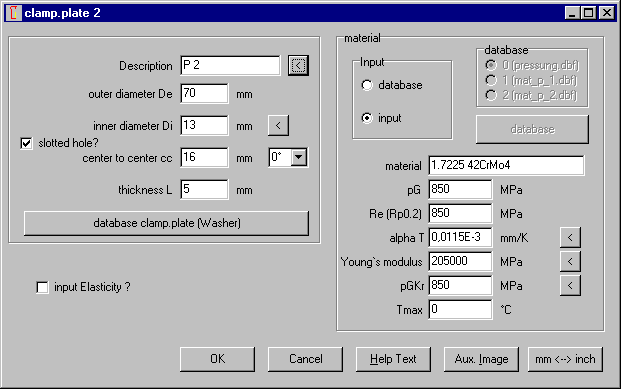Click the arrow button beside Description field
The height and width of the screenshot is (389, 621).
pyautogui.click(x=298, y=65)
